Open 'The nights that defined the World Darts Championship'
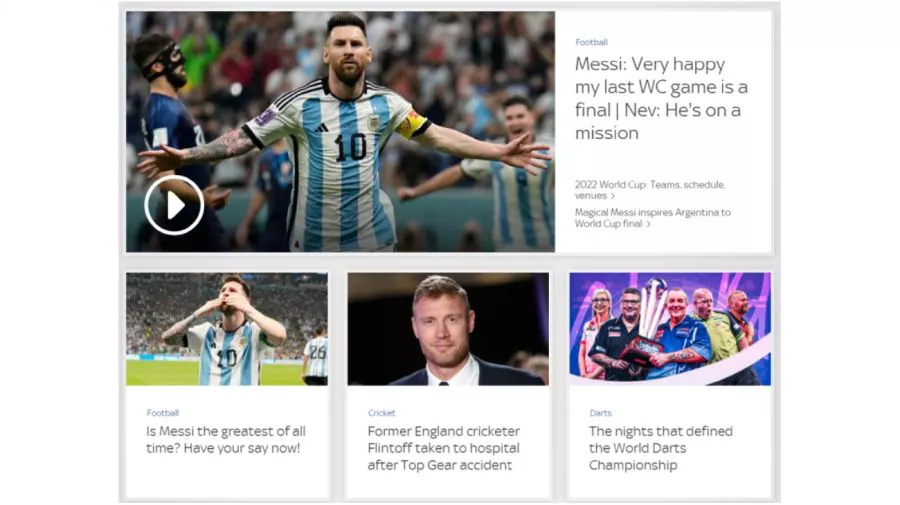This screenshot has width=900, height=505. (x=661, y=448)
